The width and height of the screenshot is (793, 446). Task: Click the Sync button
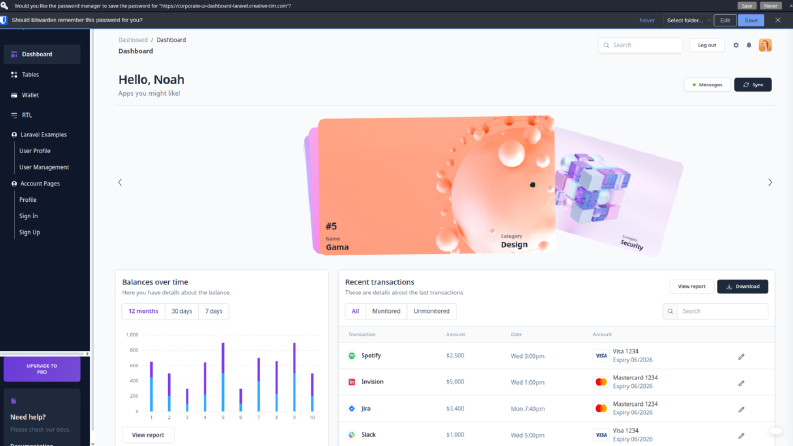753,84
